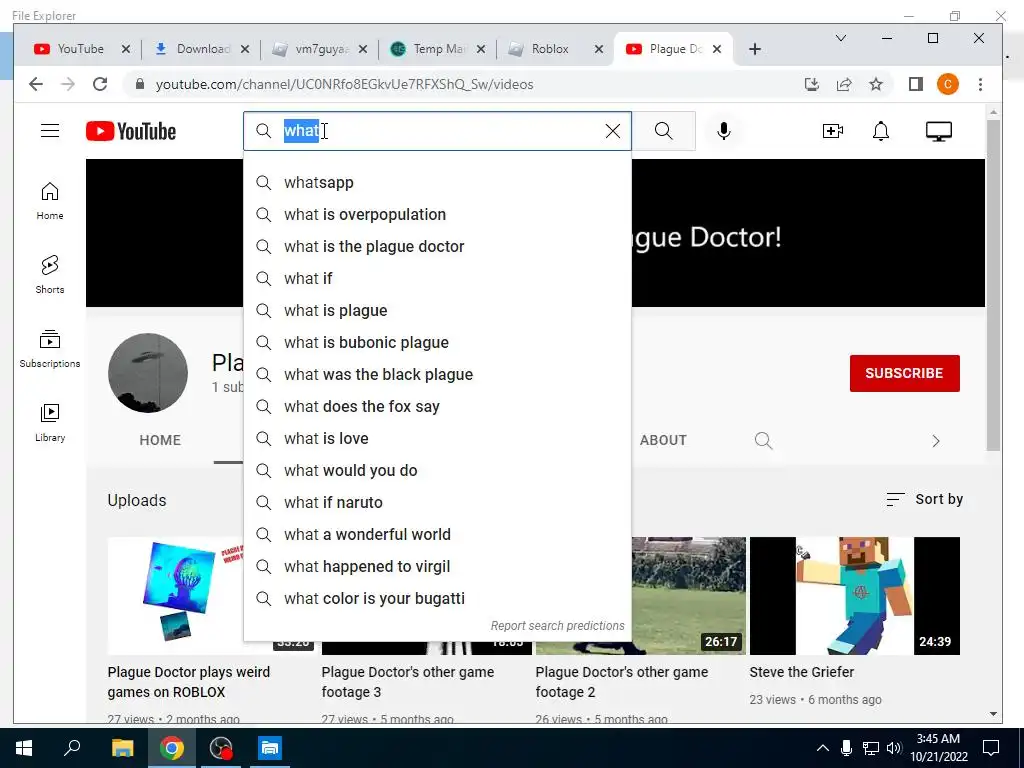Open the channel ABOUT tab
Screen dimensions: 1024x768
pyautogui.click(x=663, y=440)
